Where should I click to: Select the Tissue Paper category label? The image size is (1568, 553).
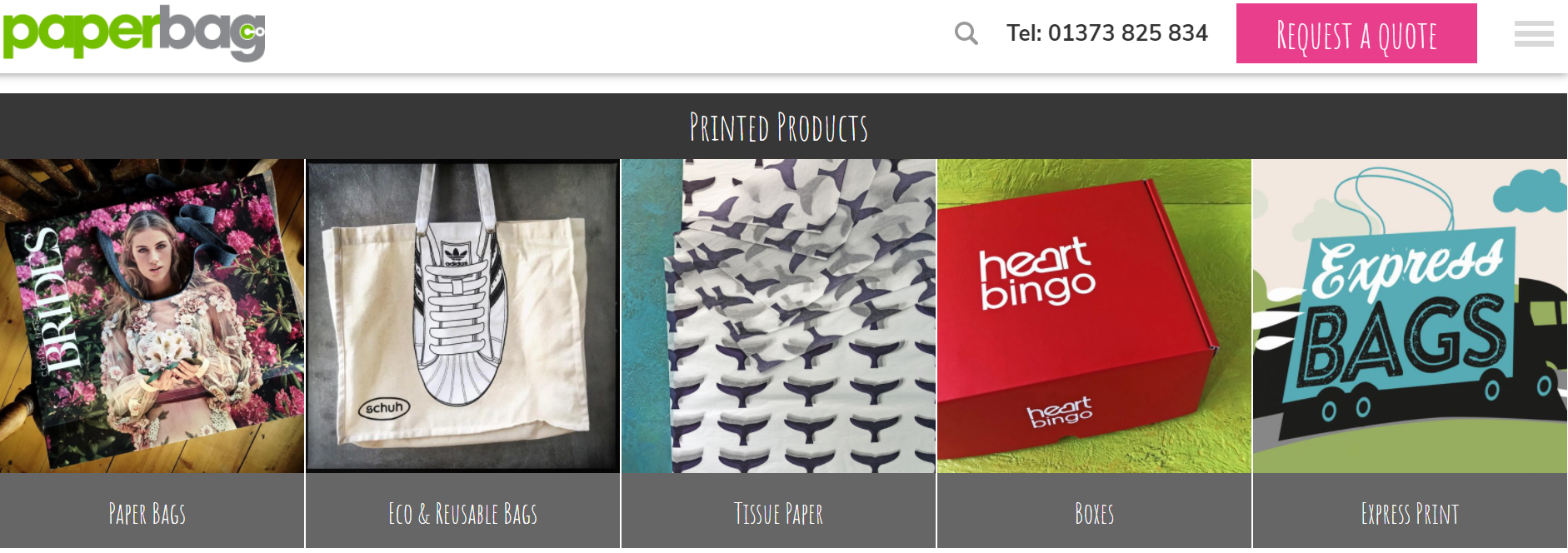779,514
